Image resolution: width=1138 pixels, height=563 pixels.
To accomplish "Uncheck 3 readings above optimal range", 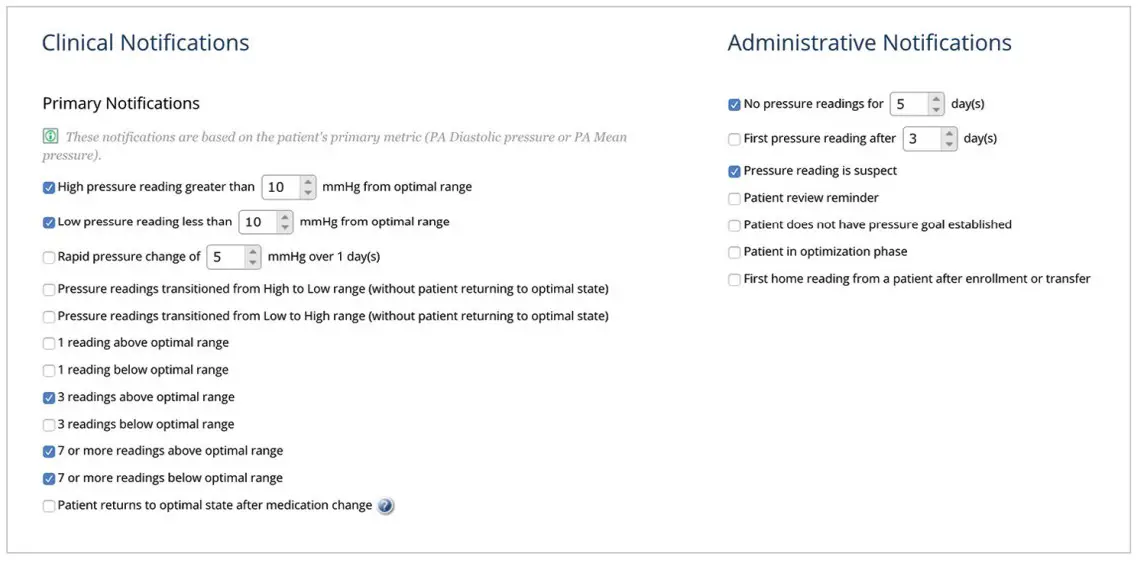I will 49,397.
